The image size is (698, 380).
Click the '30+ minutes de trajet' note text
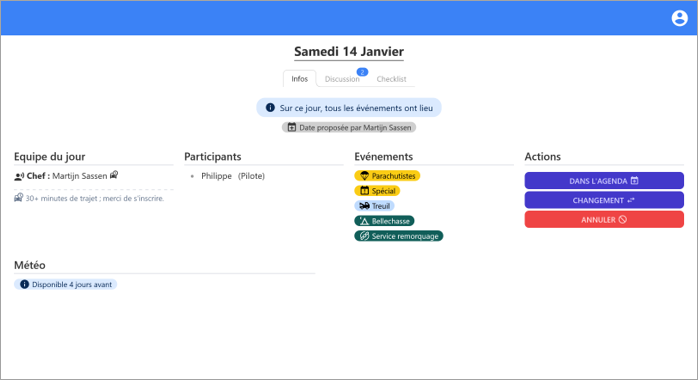click(95, 198)
